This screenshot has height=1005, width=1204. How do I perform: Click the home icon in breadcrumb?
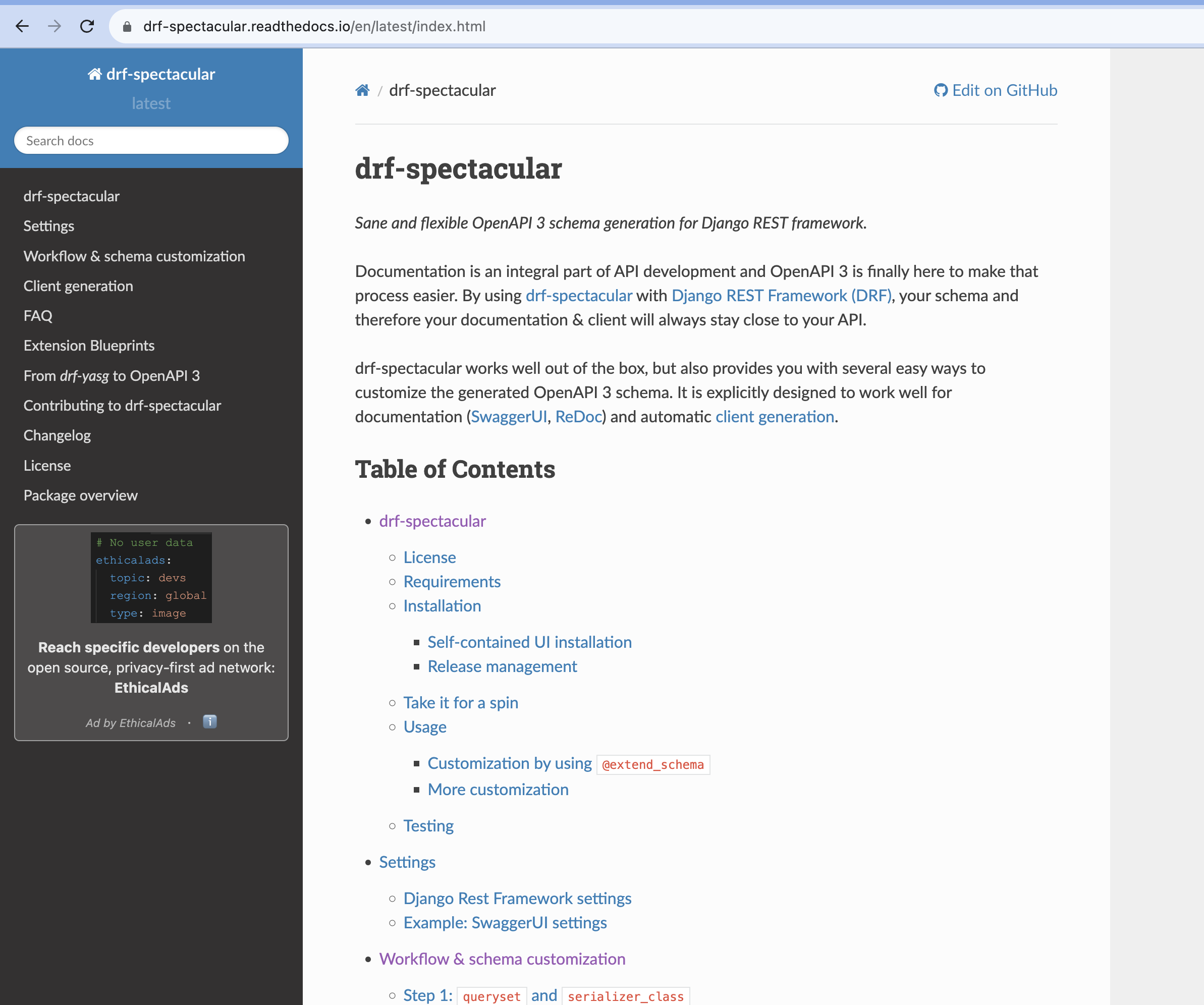point(362,91)
